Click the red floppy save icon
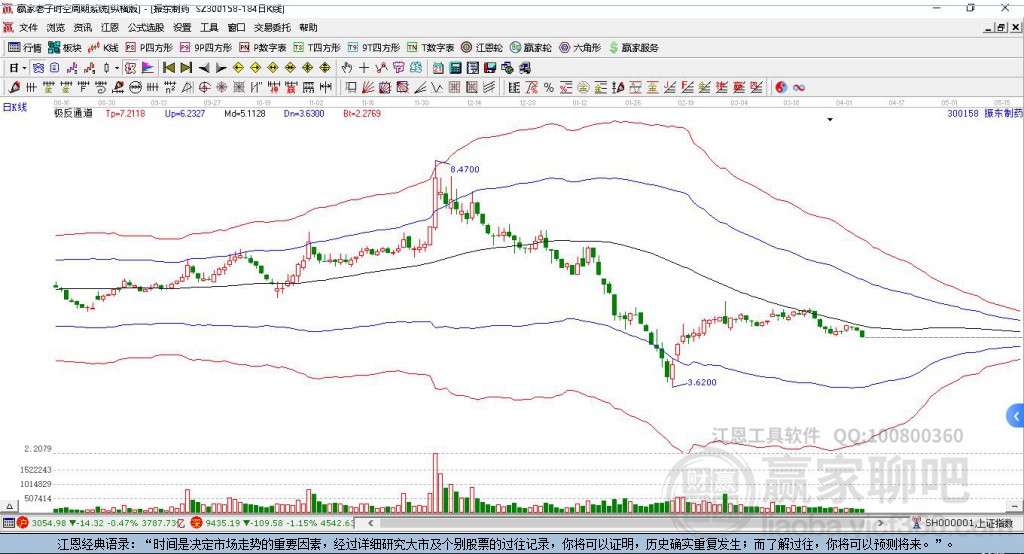The width and height of the screenshot is (1024, 554). [490, 68]
